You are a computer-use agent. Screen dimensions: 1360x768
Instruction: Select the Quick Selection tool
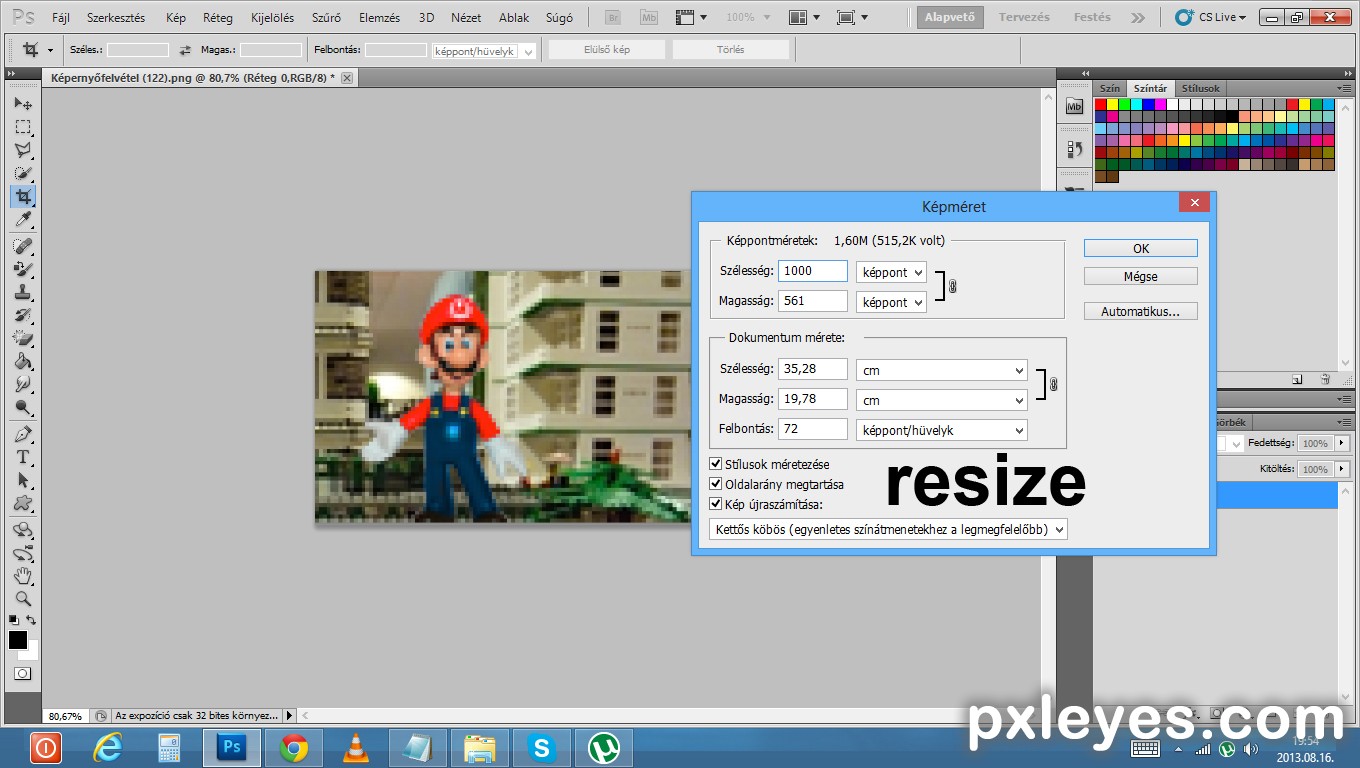point(23,173)
